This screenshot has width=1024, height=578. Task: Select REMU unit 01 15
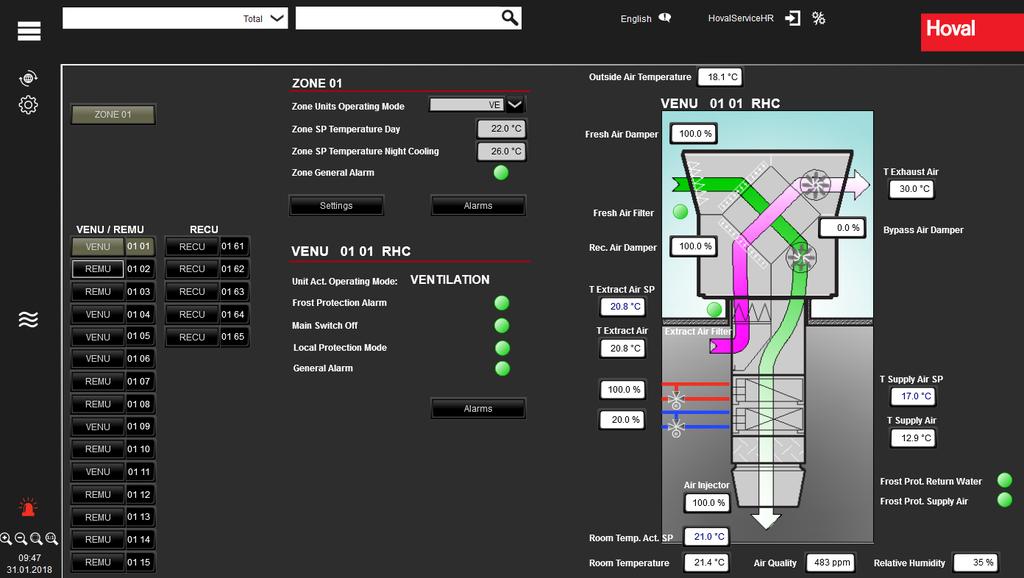[113, 562]
